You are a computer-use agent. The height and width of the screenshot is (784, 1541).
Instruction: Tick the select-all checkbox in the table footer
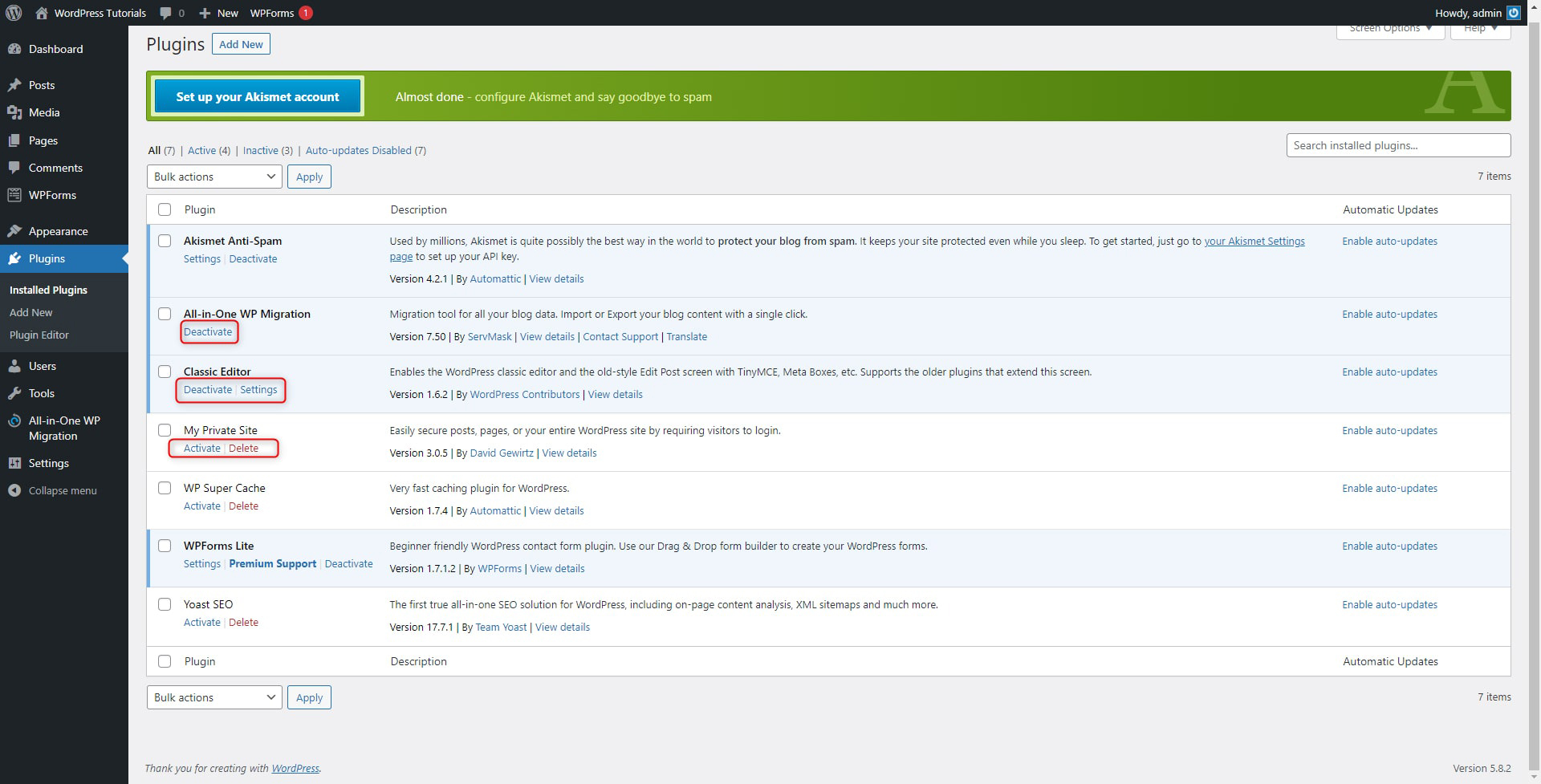pos(165,661)
